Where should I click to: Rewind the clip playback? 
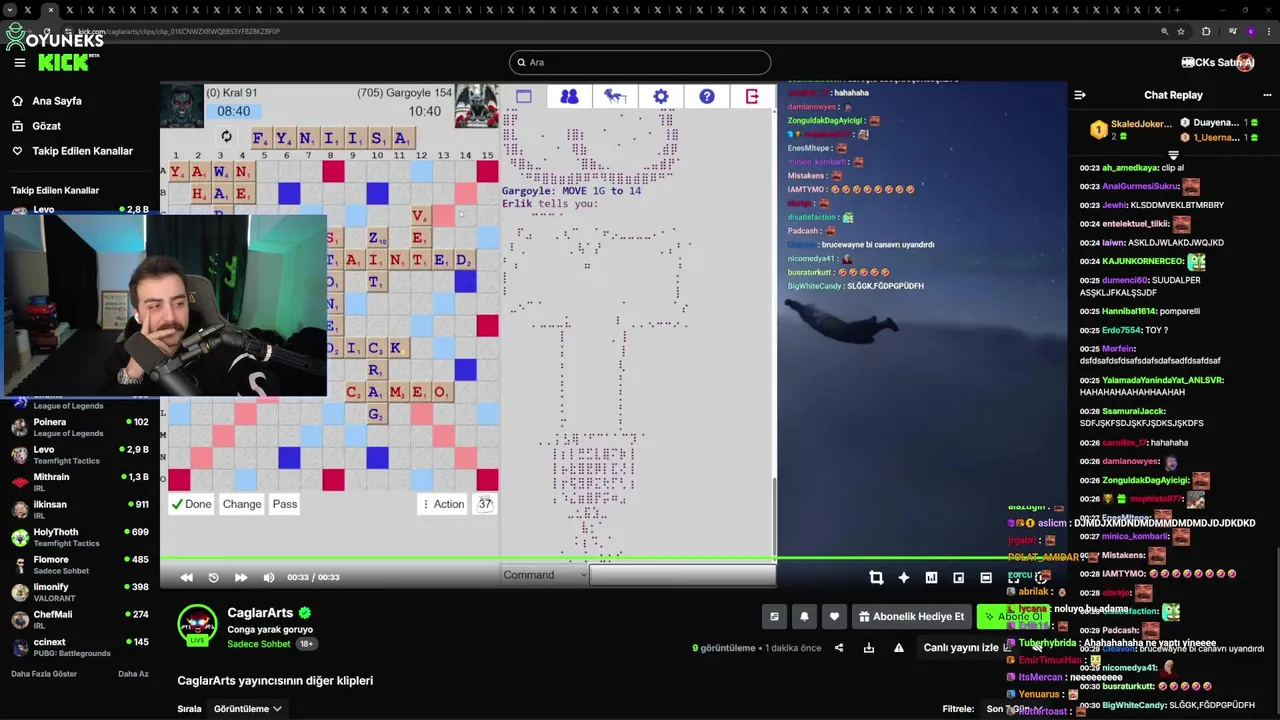[x=187, y=577]
